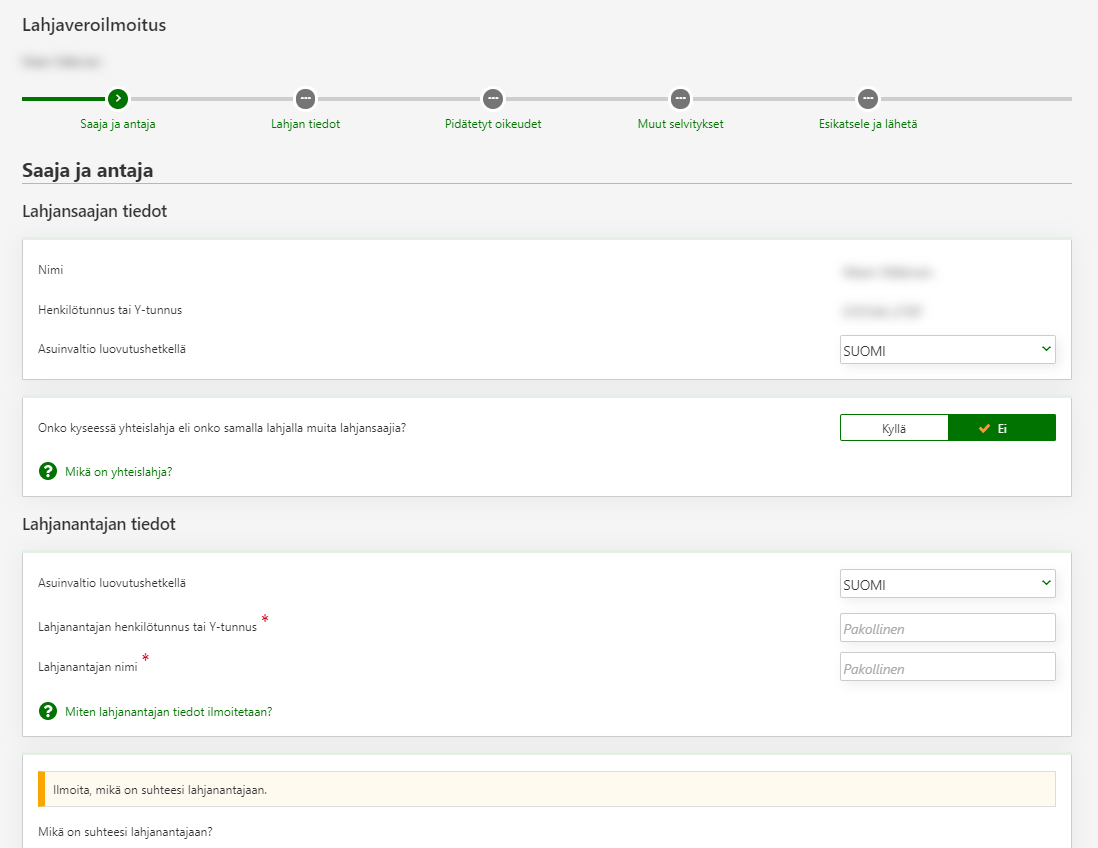Click Lahjanantajan henkilötunnus tai Y-tunnus field

[x=947, y=628]
